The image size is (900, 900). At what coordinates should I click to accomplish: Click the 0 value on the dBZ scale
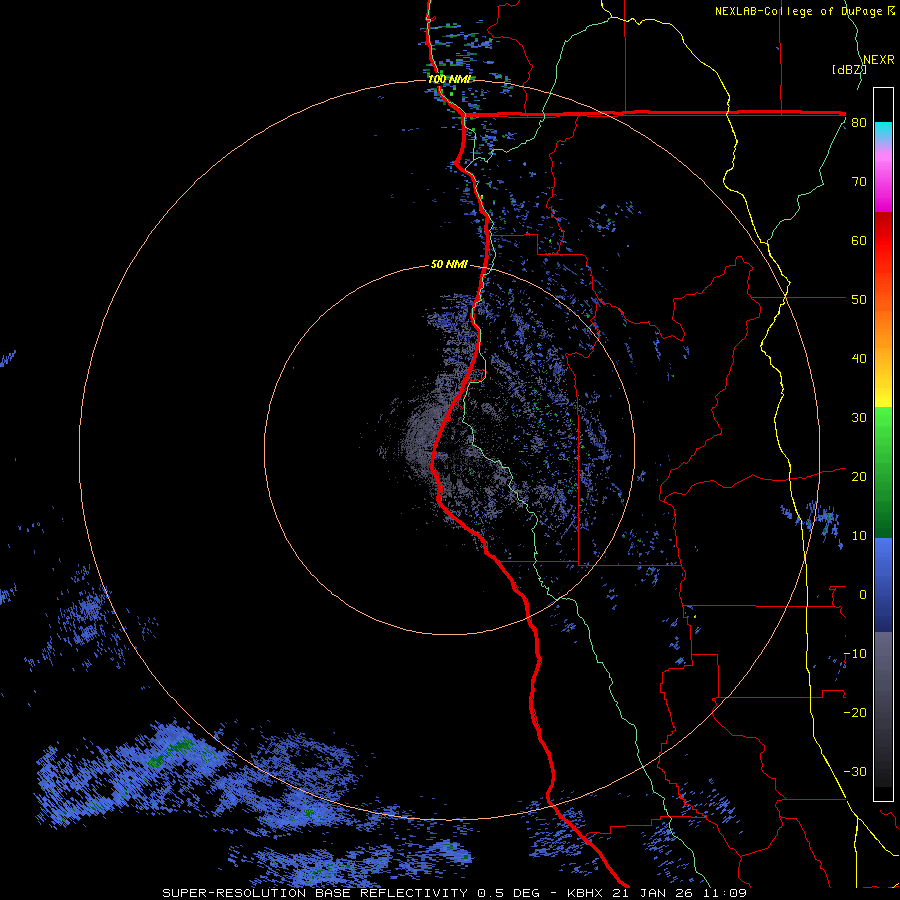tap(863, 595)
